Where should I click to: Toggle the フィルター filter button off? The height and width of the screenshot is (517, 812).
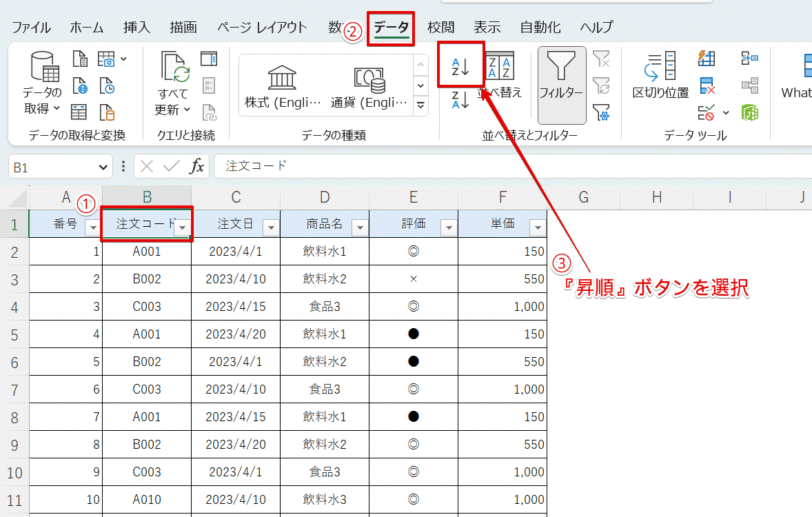click(561, 85)
